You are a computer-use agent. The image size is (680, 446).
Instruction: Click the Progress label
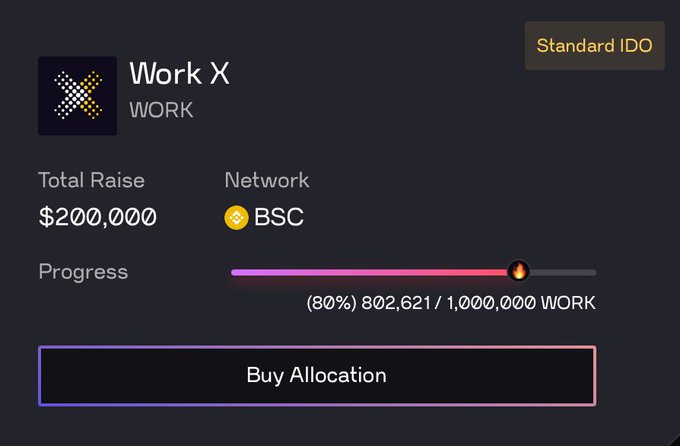pos(83,272)
